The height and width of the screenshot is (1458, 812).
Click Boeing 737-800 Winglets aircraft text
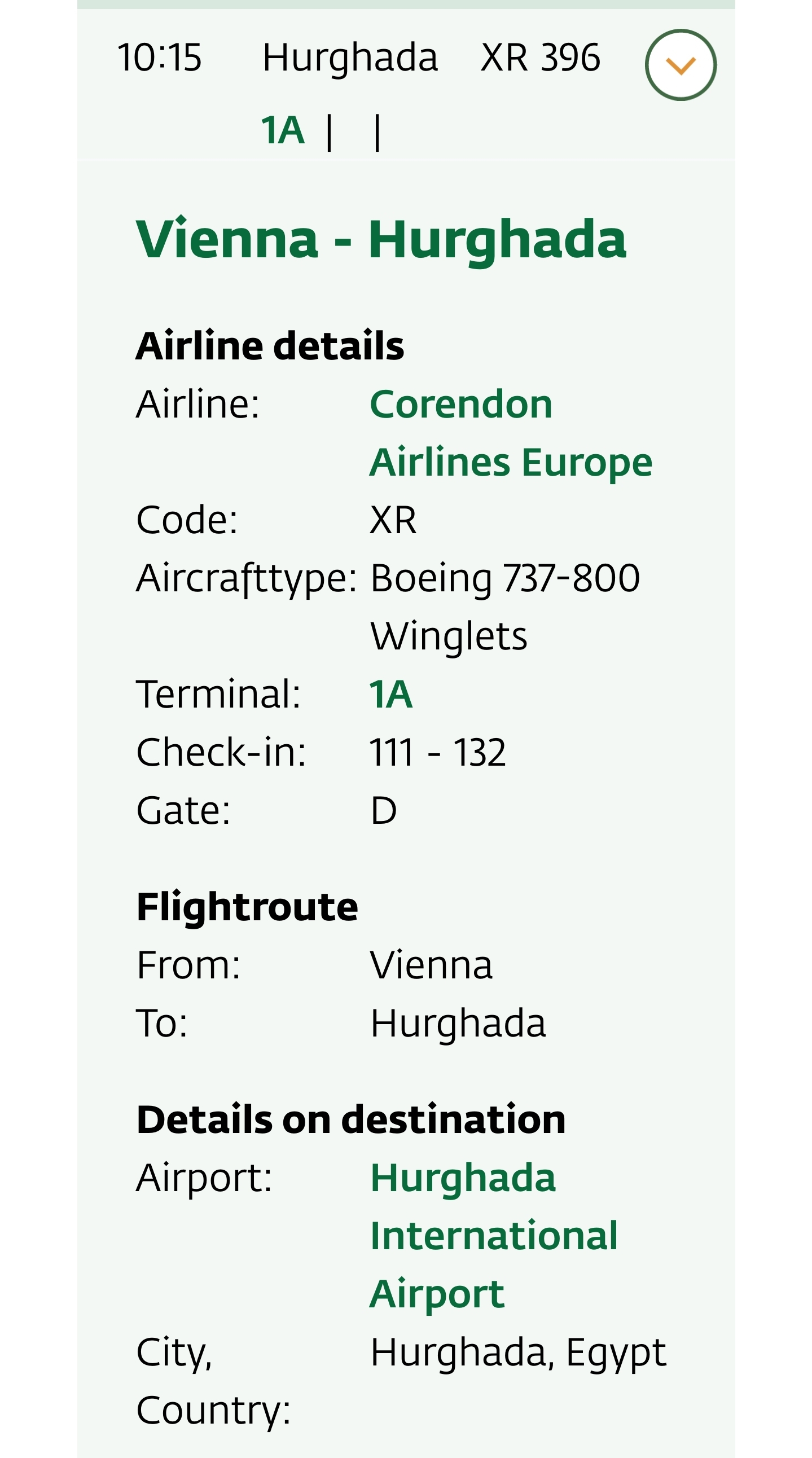[504, 606]
